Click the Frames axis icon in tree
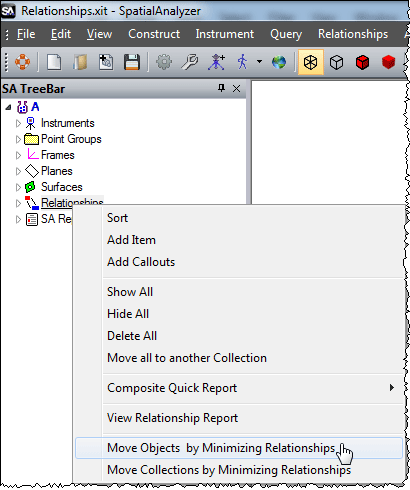This screenshot has height=490, width=410. coord(32,154)
